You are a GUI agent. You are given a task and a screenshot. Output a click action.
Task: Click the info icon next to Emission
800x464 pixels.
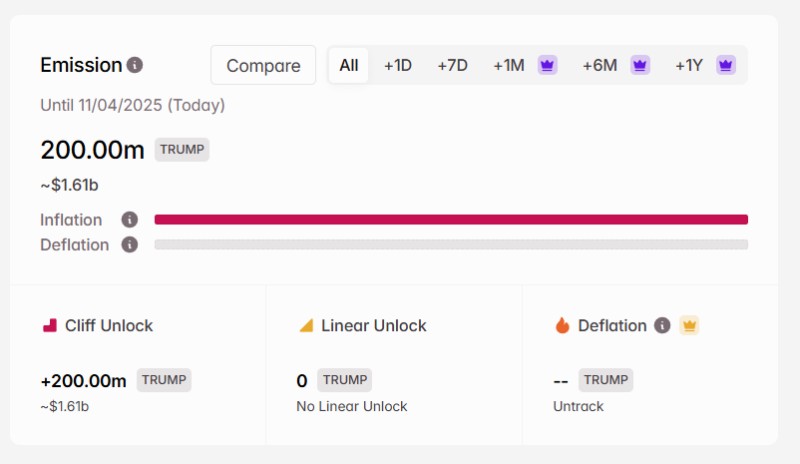(135, 65)
